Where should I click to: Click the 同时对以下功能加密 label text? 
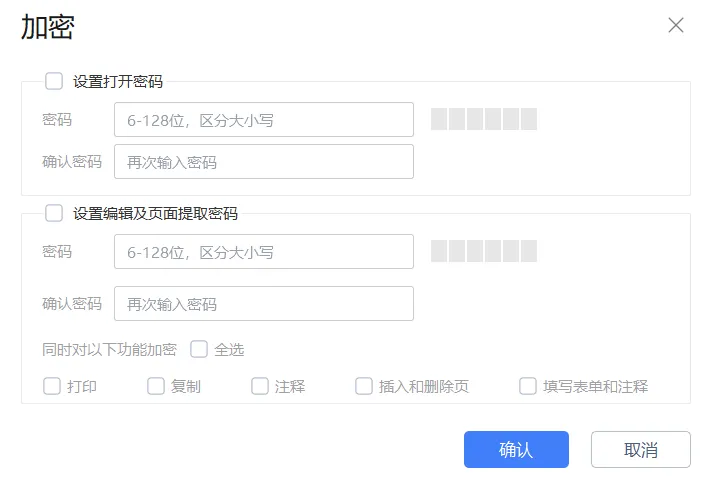coord(109,350)
